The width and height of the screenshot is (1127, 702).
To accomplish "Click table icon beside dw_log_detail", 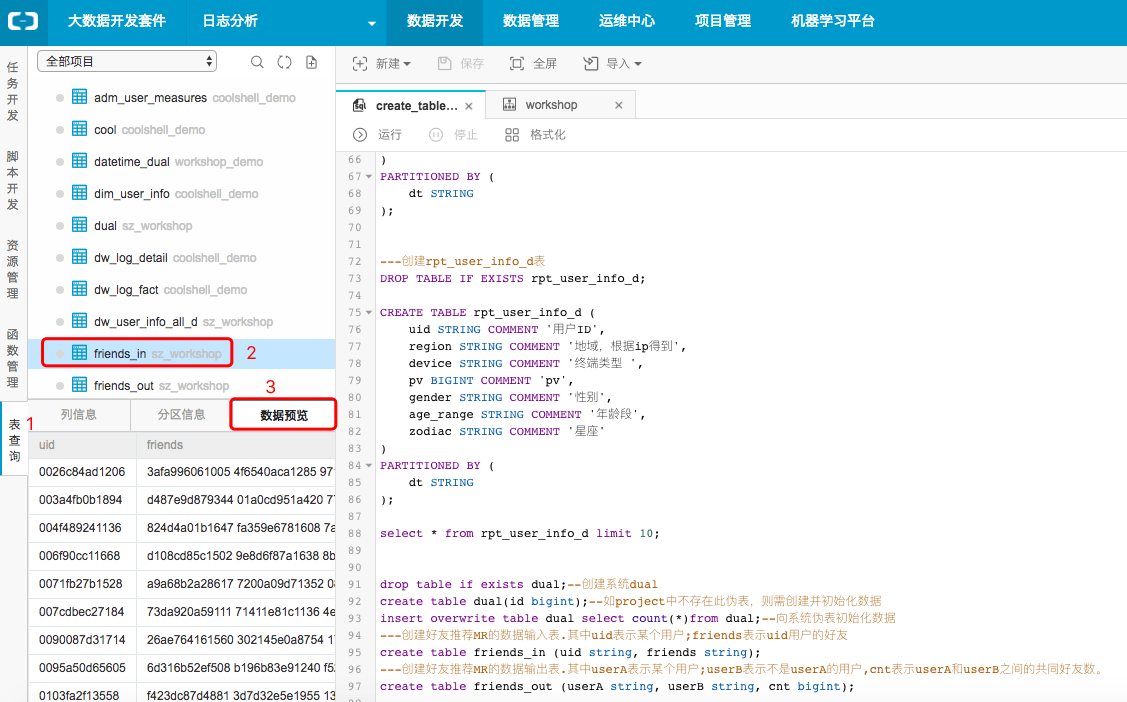I will (80, 257).
